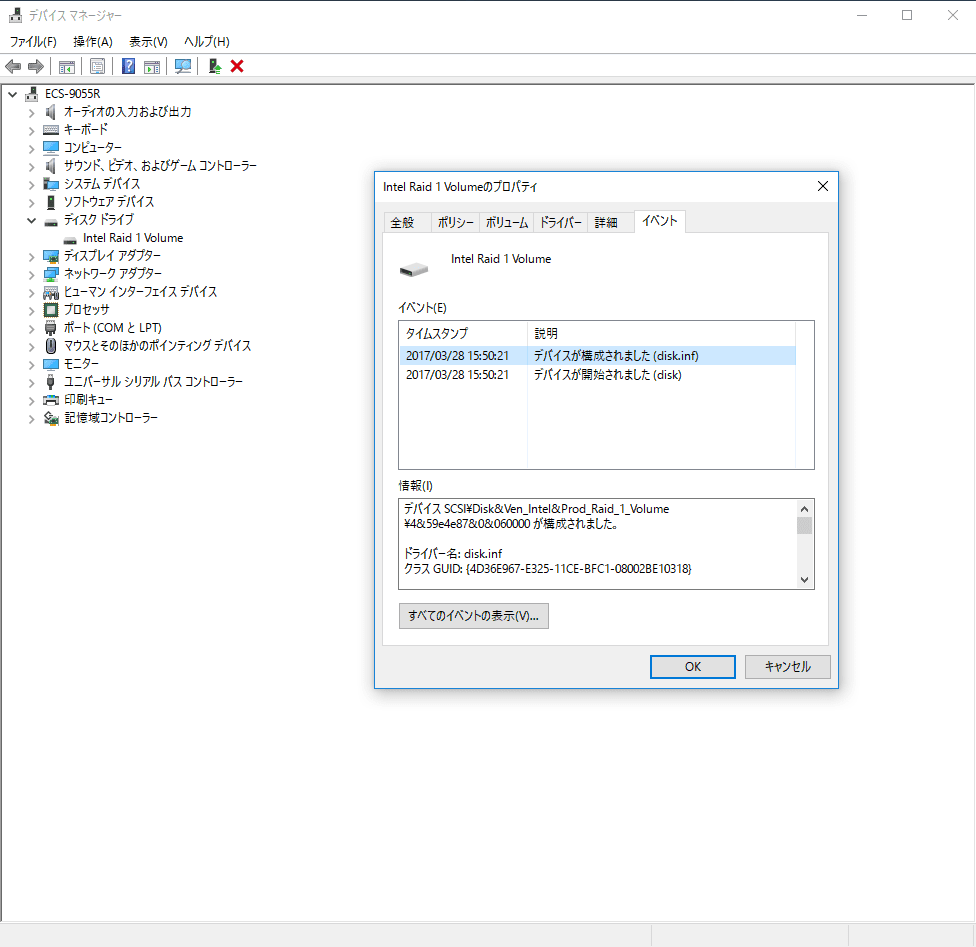Open the ファイル(F) menu
The width and height of the screenshot is (976, 947).
(33, 42)
